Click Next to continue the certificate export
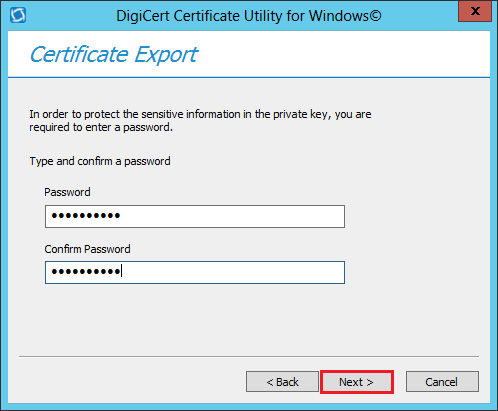 (357, 382)
